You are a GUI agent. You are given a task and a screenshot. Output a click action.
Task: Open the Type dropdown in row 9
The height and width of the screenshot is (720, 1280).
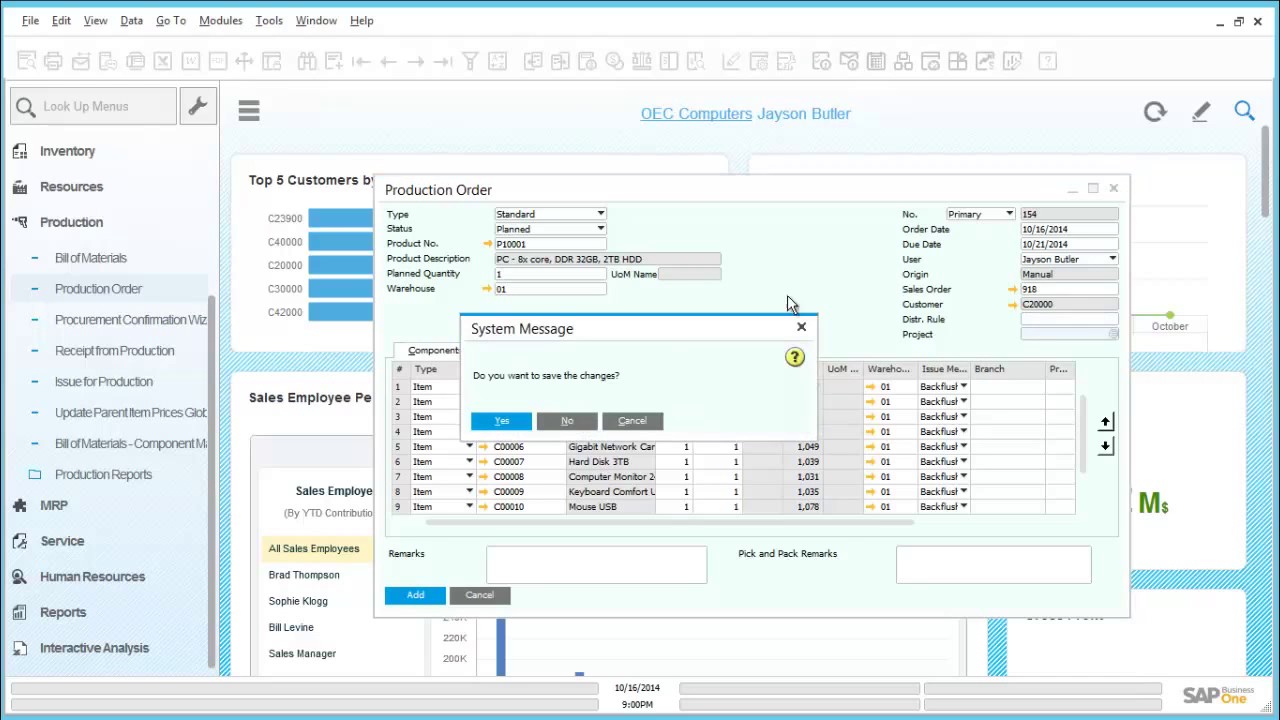469,506
